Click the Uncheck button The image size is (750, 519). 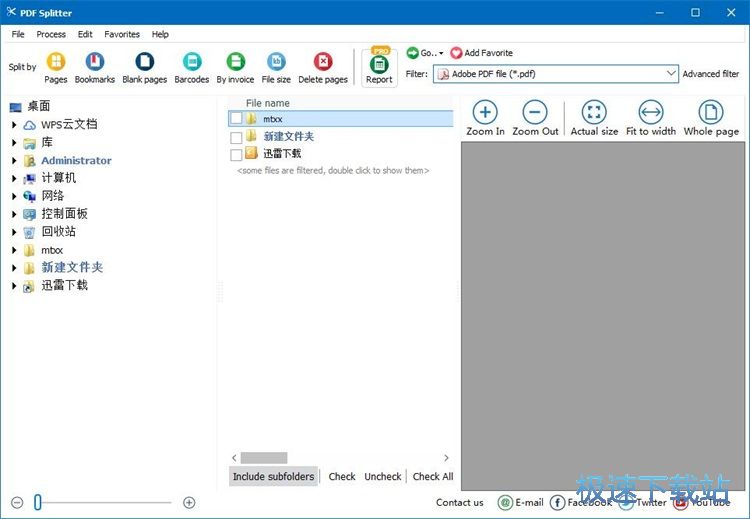point(383,476)
